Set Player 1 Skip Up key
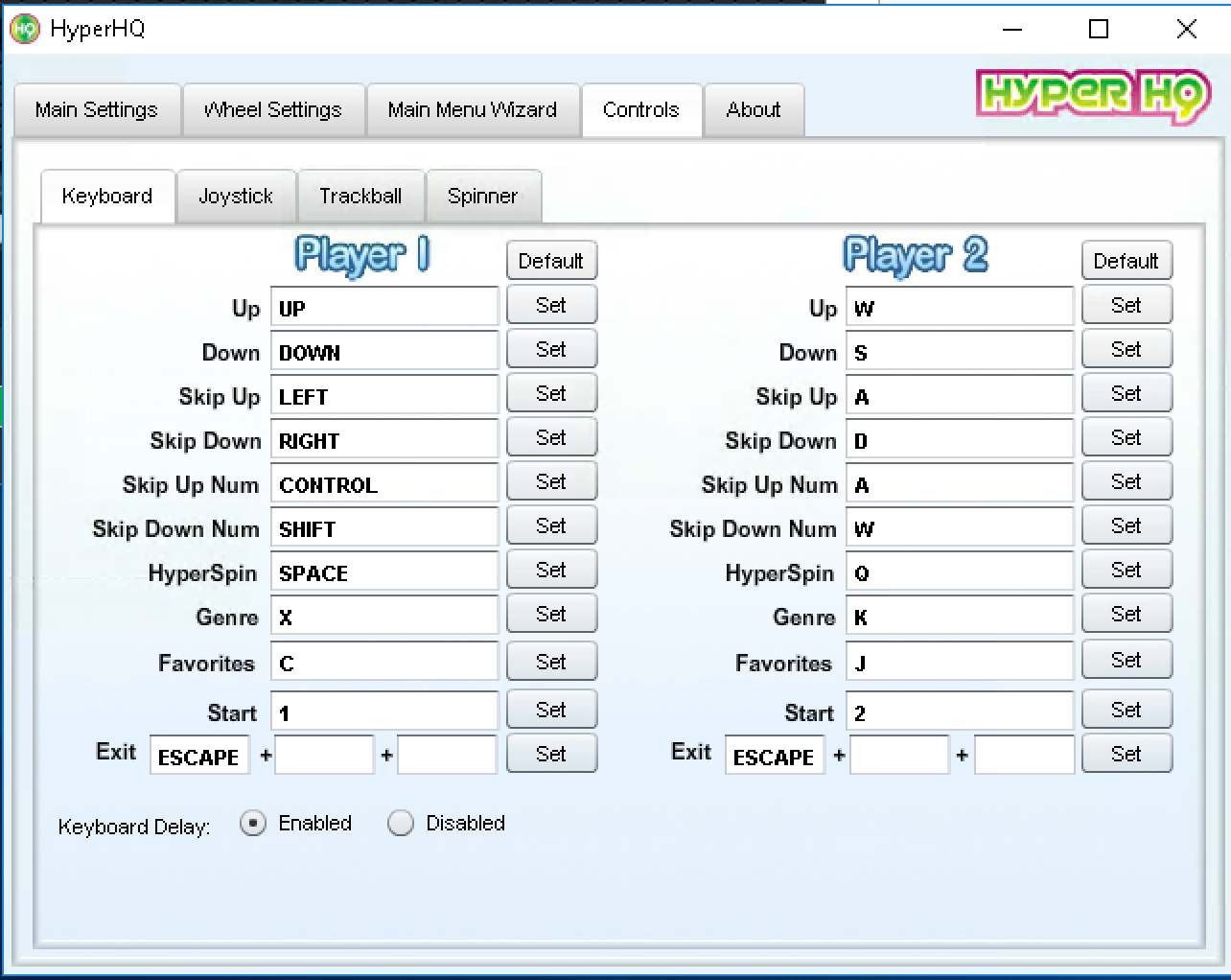The height and width of the screenshot is (980, 1231). (x=551, y=393)
